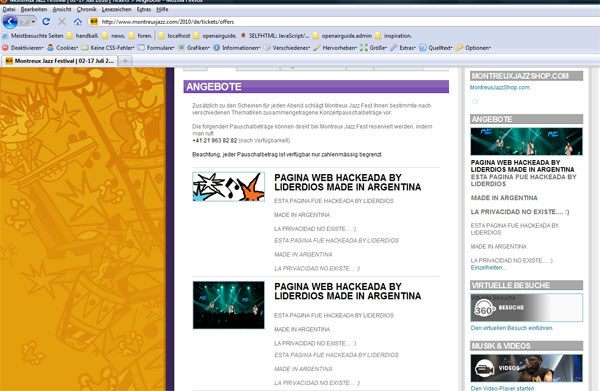Click sidebar PAGINA WEB HACKEADA headline
This screenshot has width=600, height=391.
point(523,166)
